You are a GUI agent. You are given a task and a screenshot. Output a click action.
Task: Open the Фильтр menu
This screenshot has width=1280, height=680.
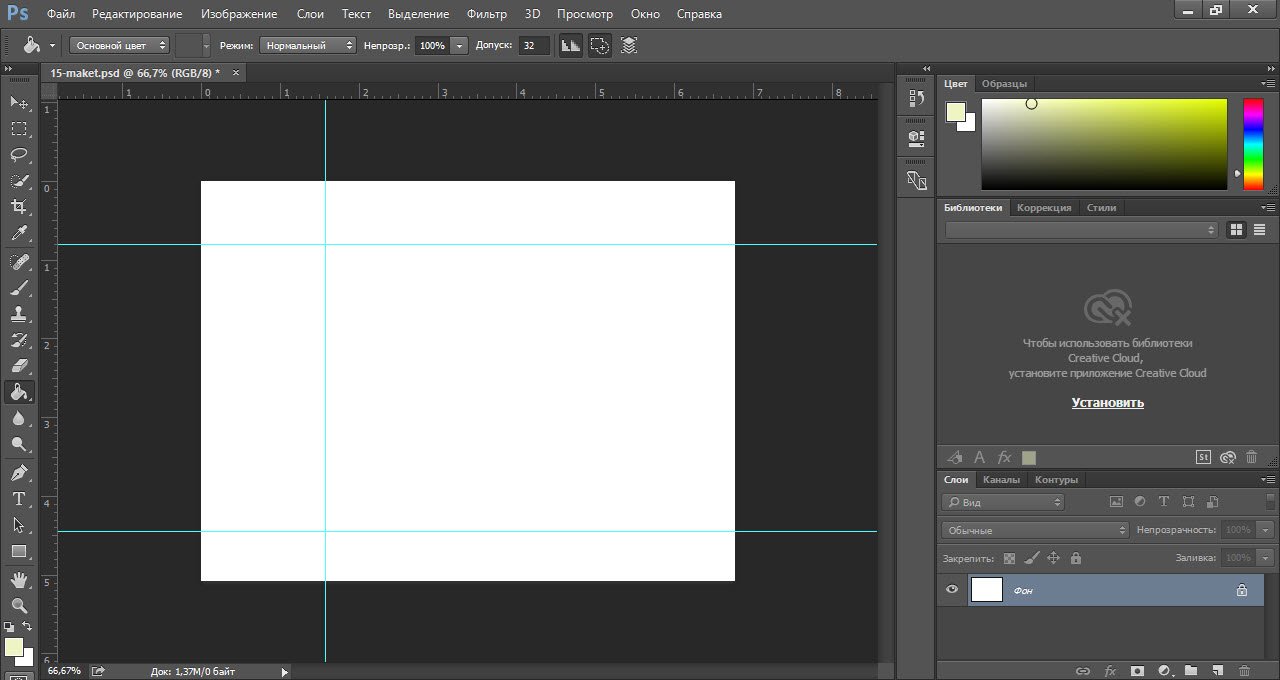pos(487,14)
